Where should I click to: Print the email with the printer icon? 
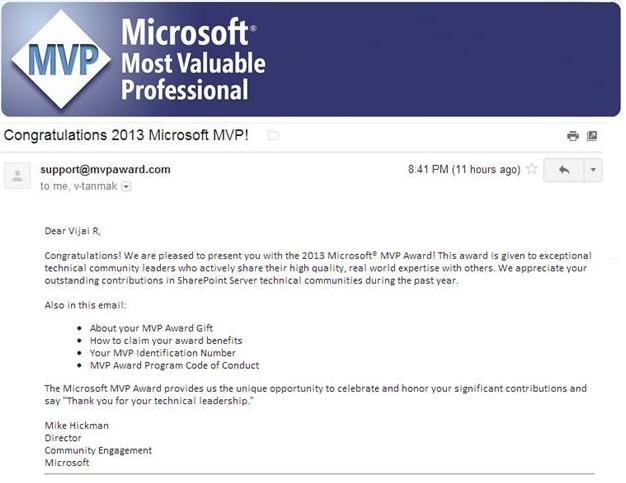(x=573, y=136)
